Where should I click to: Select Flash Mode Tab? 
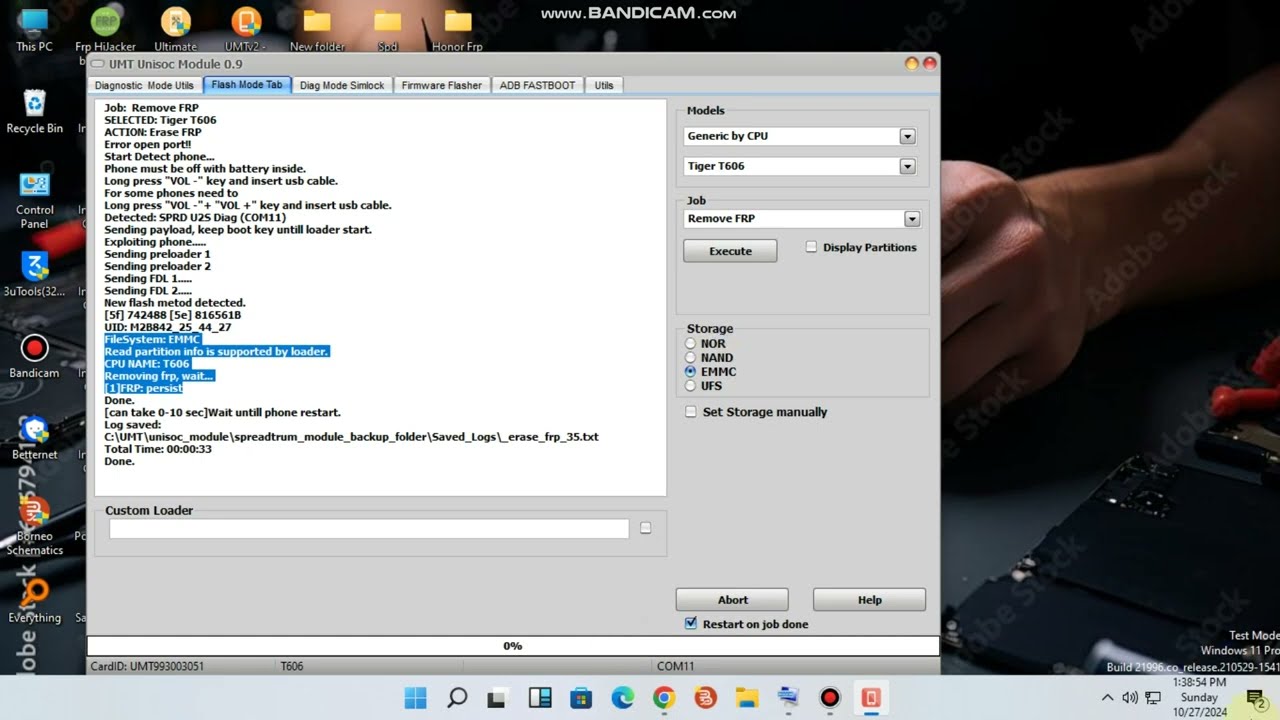(x=247, y=85)
